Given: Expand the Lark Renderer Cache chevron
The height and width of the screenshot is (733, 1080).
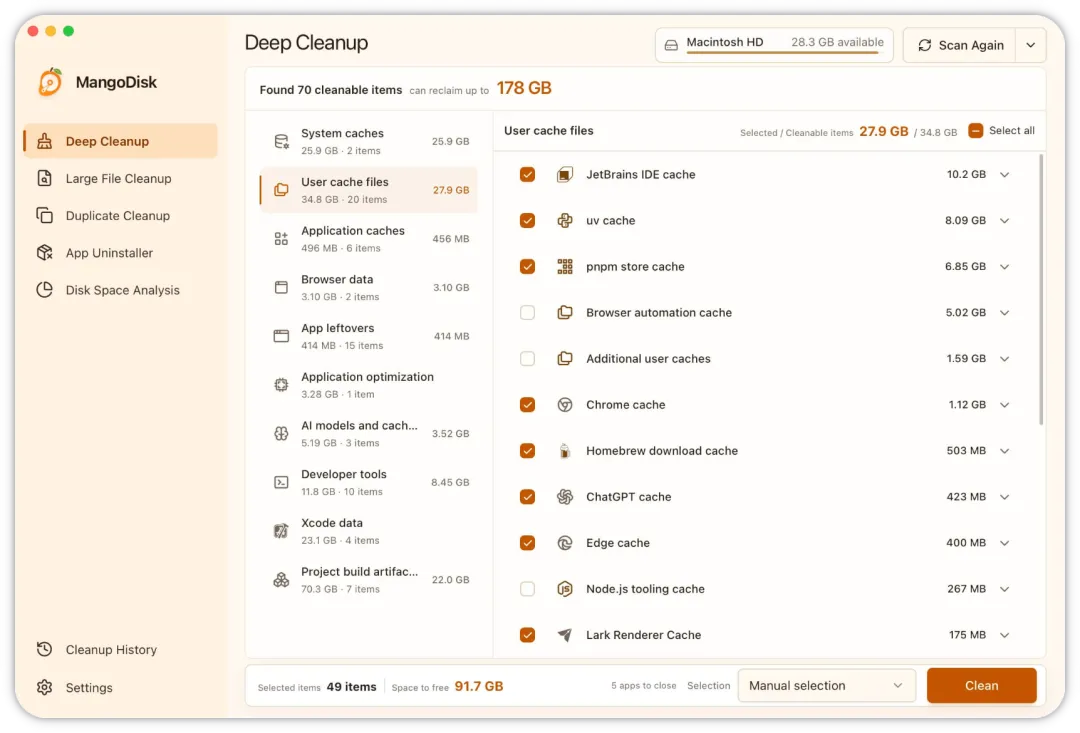Looking at the screenshot, I should 1005,635.
